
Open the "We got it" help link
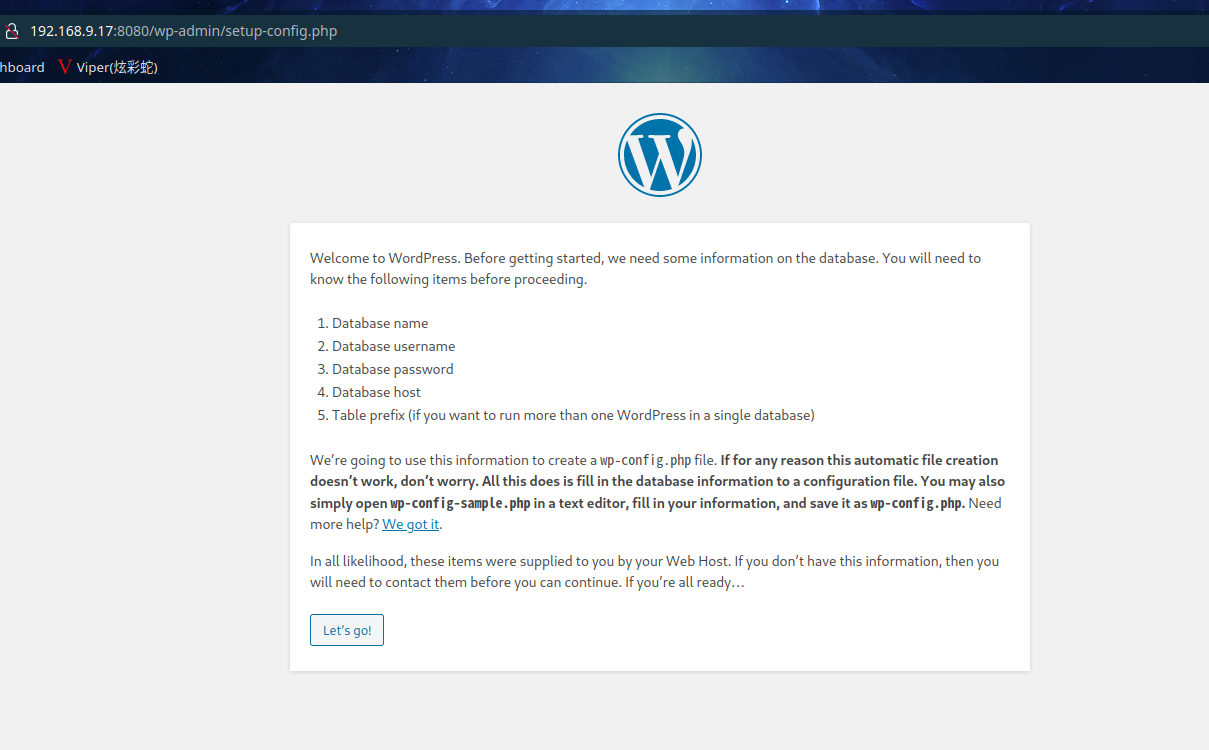point(411,524)
